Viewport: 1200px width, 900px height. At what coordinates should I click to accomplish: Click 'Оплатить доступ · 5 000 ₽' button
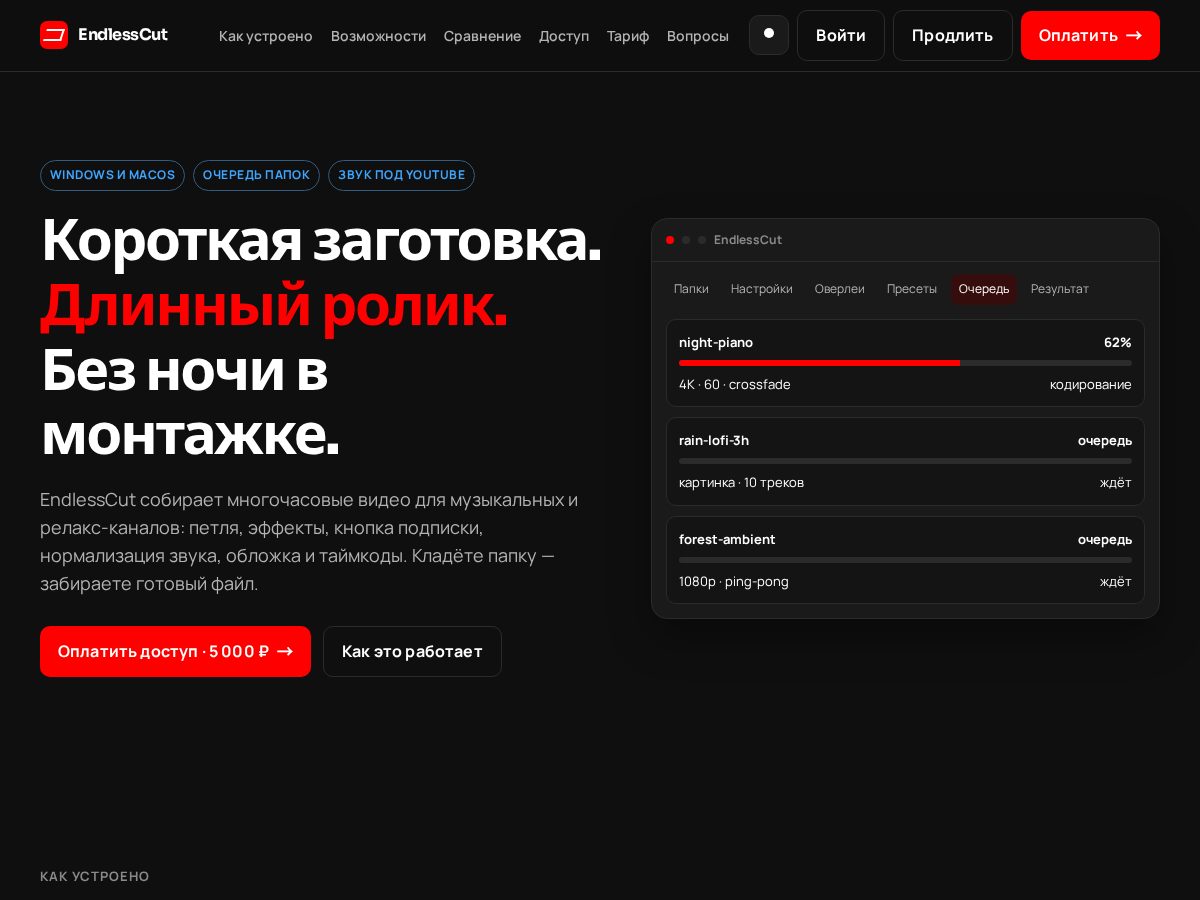click(175, 651)
